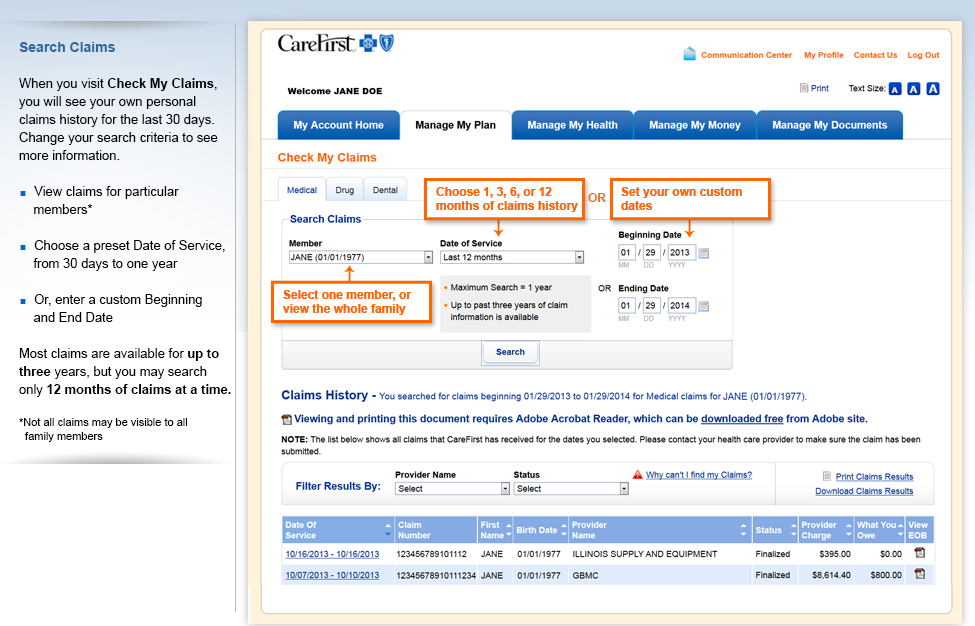The width and height of the screenshot is (975, 626).
Task: Sort claims by First Name column arrows
Action: (x=509, y=530)
